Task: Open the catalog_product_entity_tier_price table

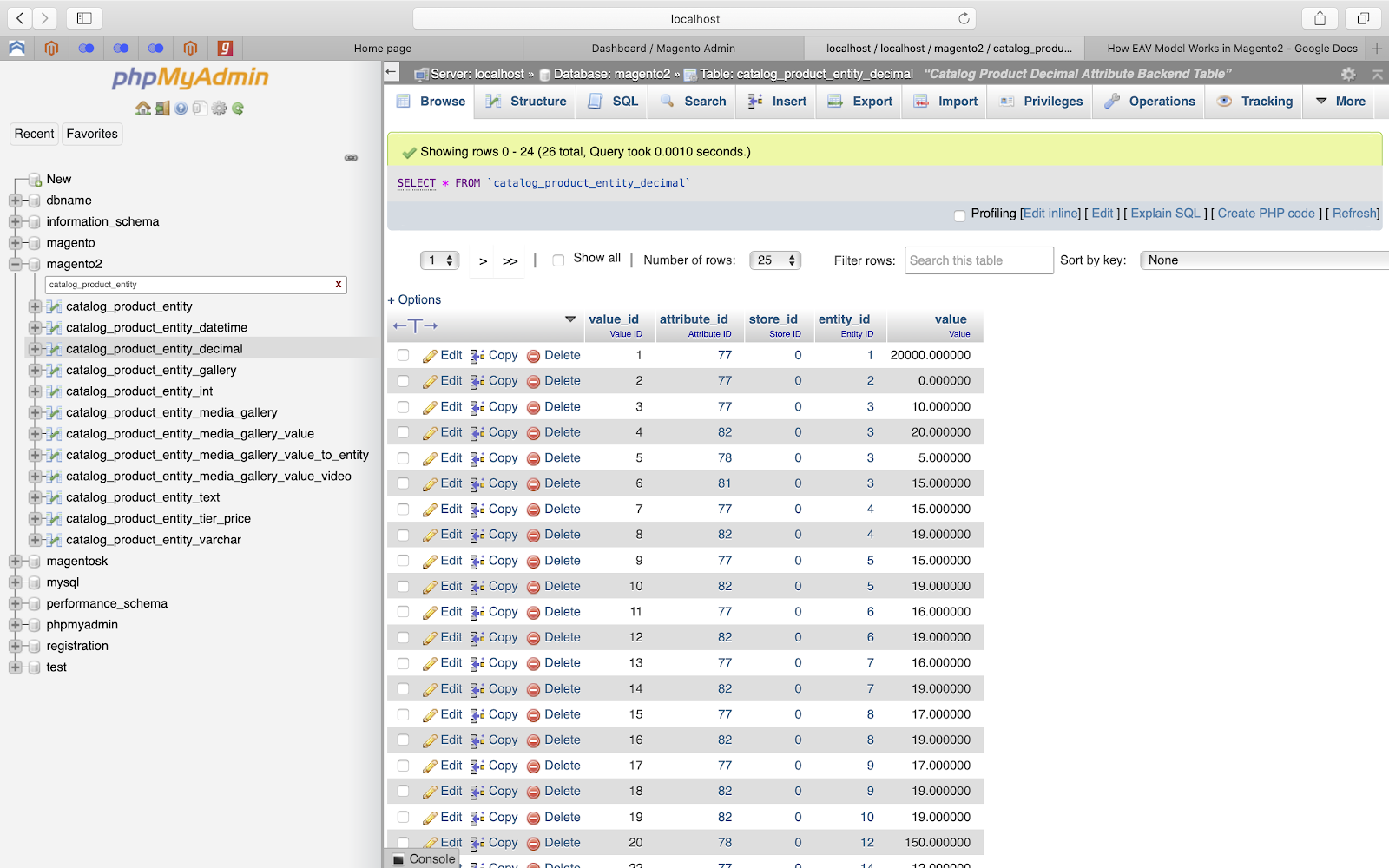Action: point(158,519)
